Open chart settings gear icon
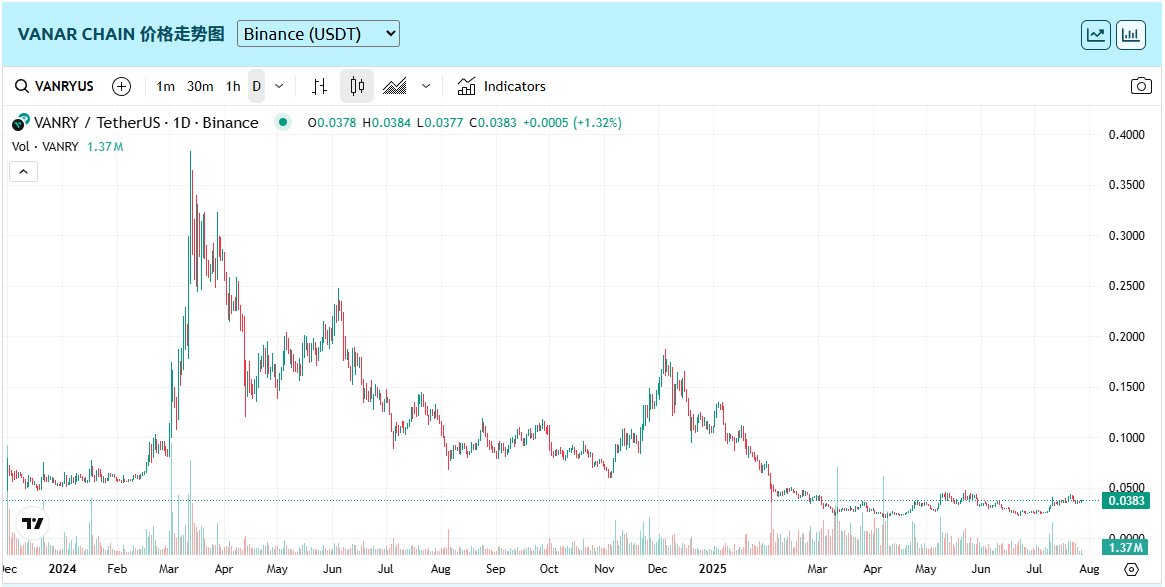 [1131, 569]
